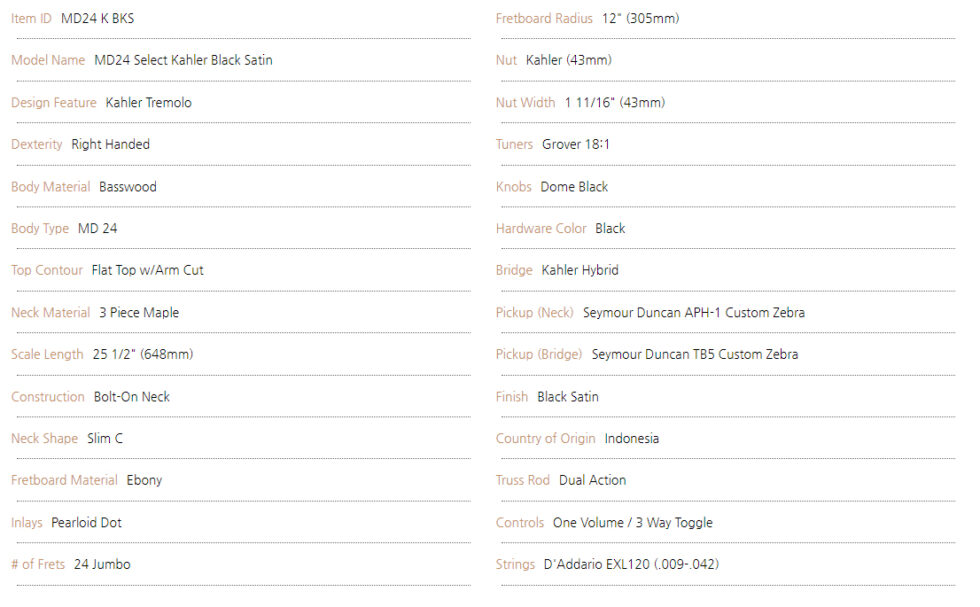This screenshot has width=980, height=607.
Task: Click the Top Contour label
Action: [47, 271]
